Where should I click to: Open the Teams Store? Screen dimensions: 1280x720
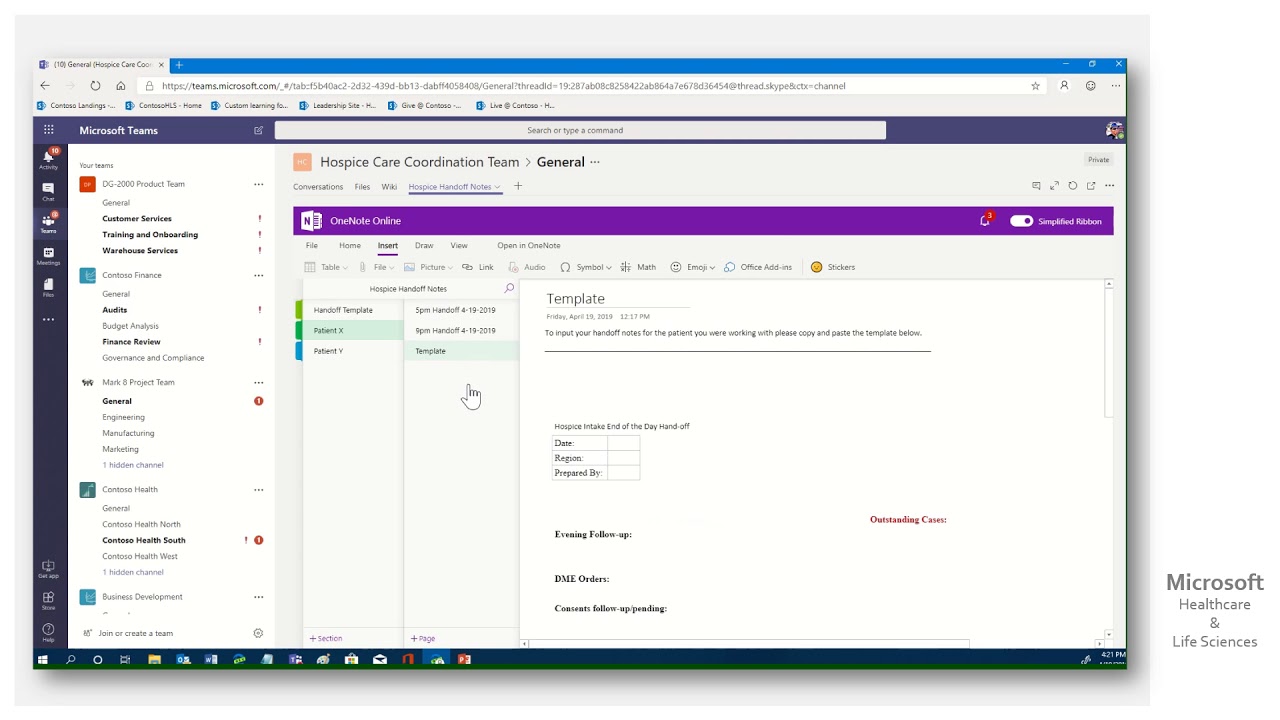(x=48, y=600)
